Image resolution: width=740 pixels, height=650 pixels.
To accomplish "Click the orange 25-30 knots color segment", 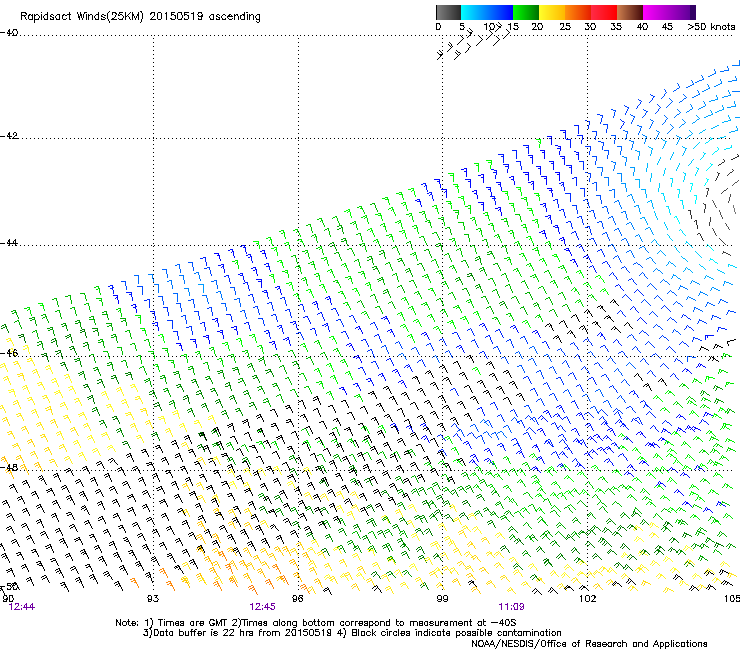I will point(578,12).
